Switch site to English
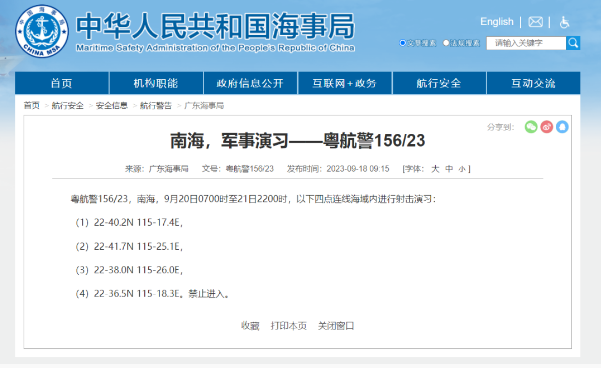The height and width of the screenshot is (368, 601). (x=497, y=22)
